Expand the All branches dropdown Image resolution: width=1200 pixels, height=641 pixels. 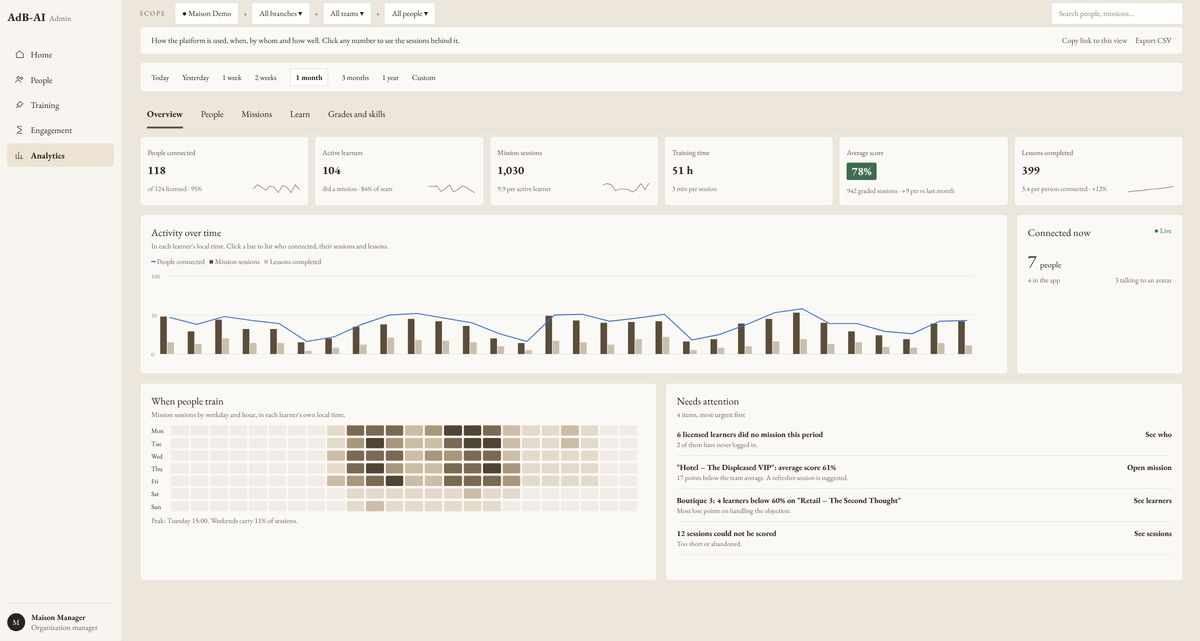[x=280, y=14]
